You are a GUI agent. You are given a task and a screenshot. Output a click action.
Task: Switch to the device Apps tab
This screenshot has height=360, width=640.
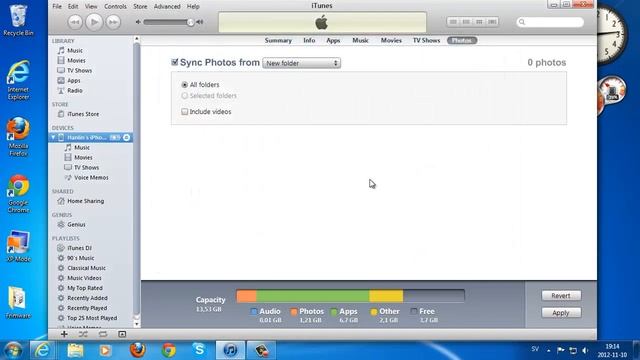[x=333, y=40]
